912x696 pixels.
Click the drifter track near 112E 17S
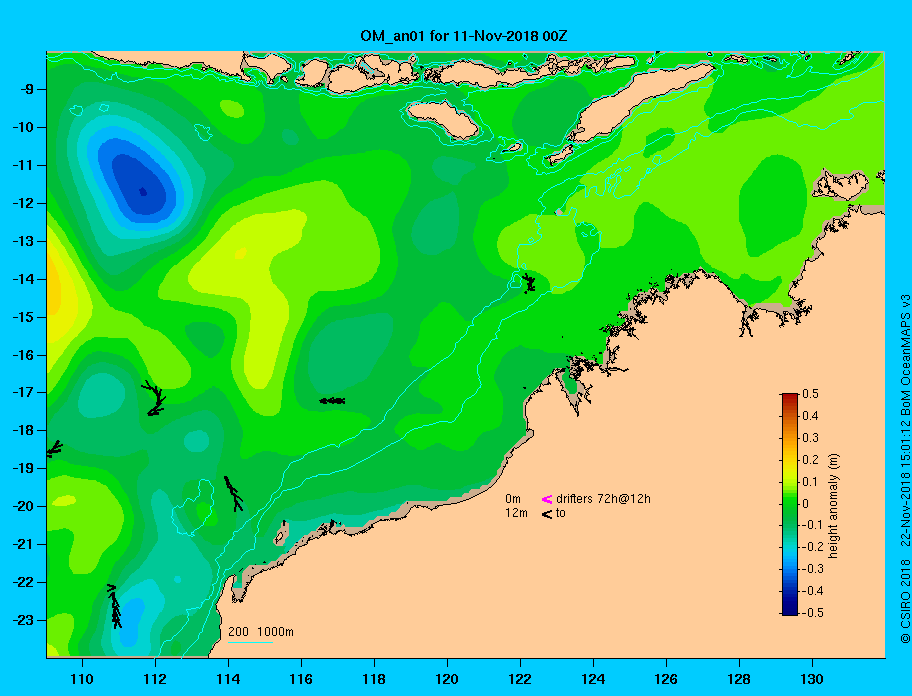(x=154, y=398)
